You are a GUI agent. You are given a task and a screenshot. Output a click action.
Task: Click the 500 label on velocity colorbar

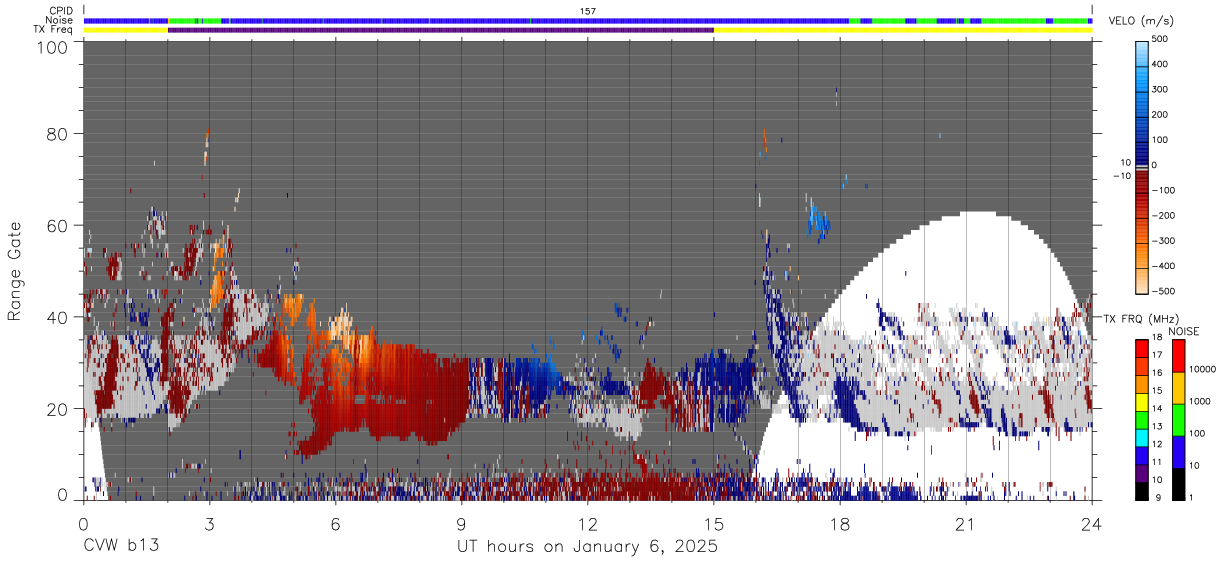pyautogui.click(x=1162, y=39)
